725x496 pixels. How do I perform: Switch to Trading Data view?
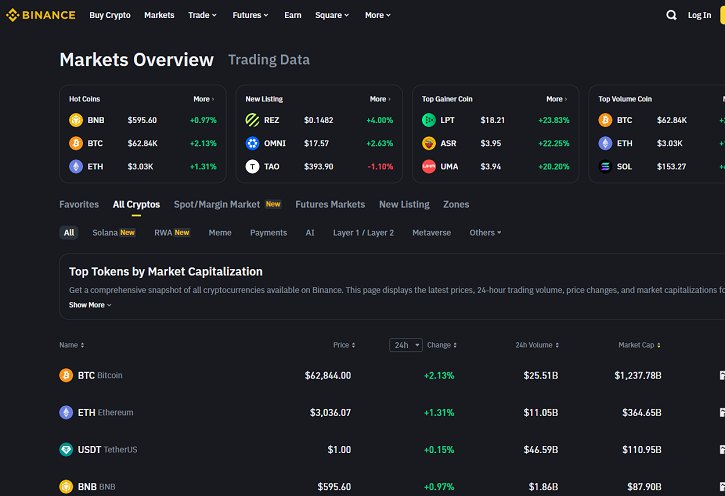pos(269,60)
